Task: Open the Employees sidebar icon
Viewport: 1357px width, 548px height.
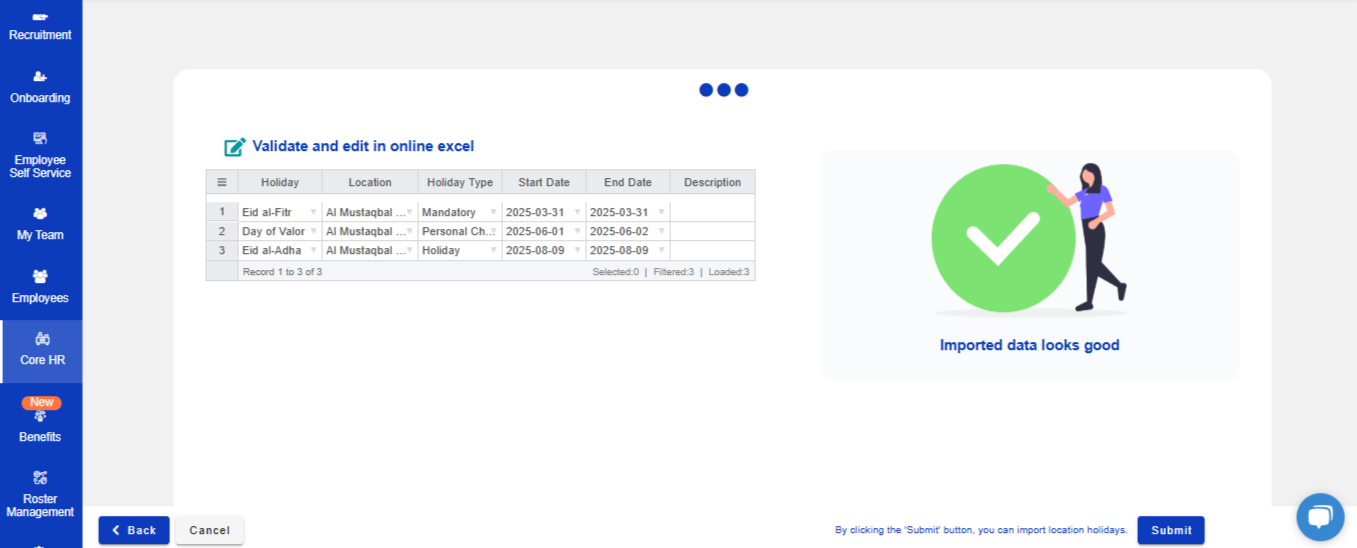Action: click(40, 277)
